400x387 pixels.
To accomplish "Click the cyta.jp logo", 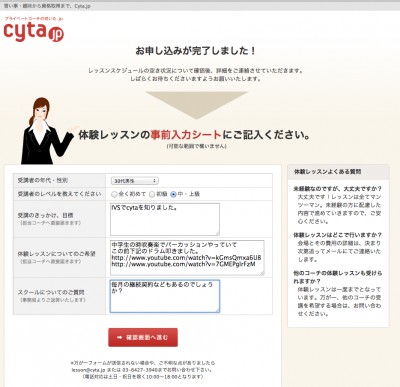I will (34, 30).
